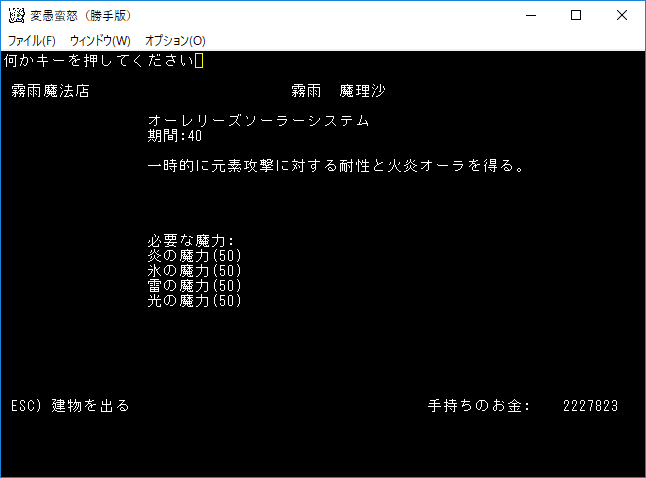646x478 pixels.
Task: Click the 期間:40 duration line
Action: pos(175,136)
